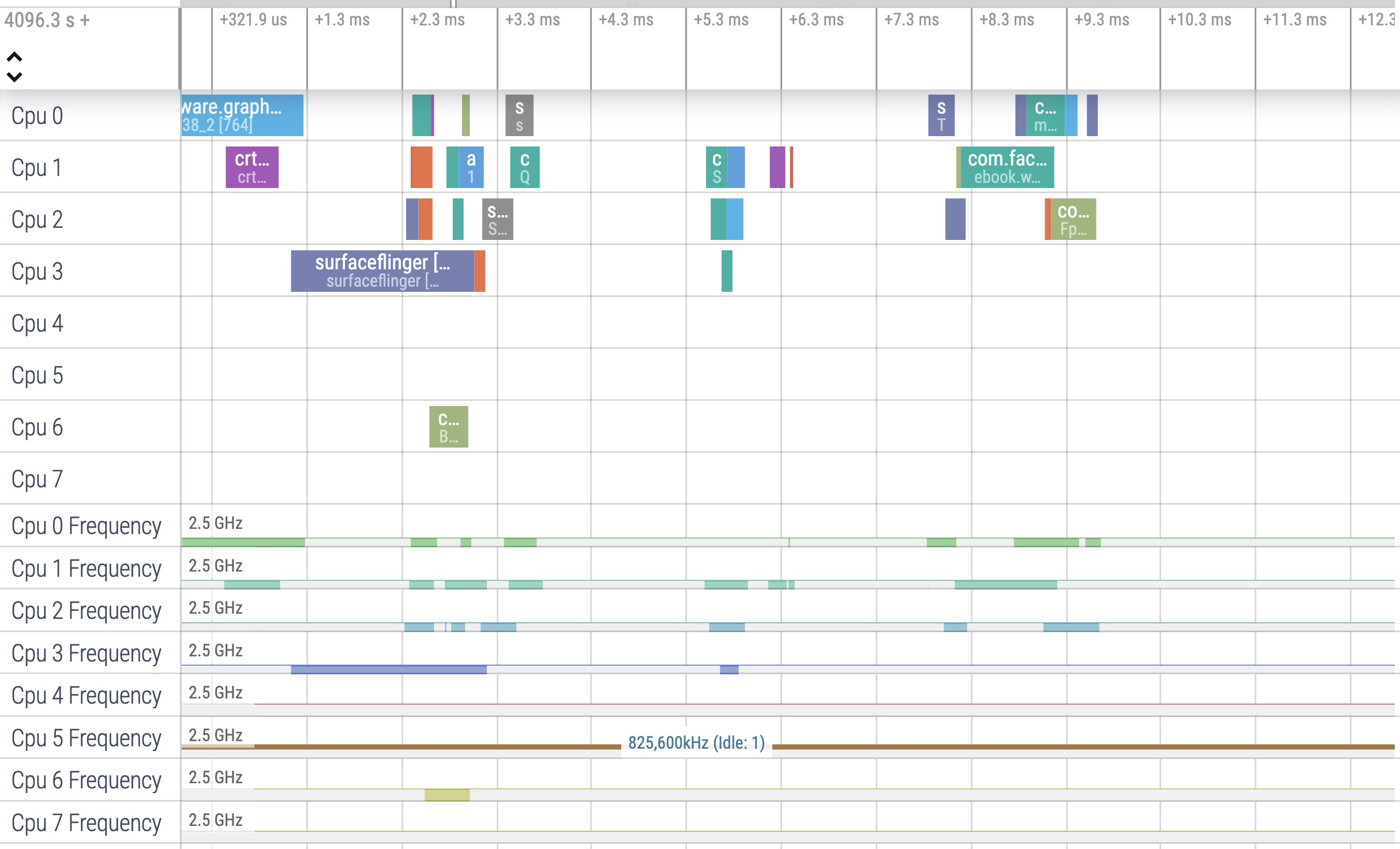Click the Cpu 3 Frequency blue bar

388,670
